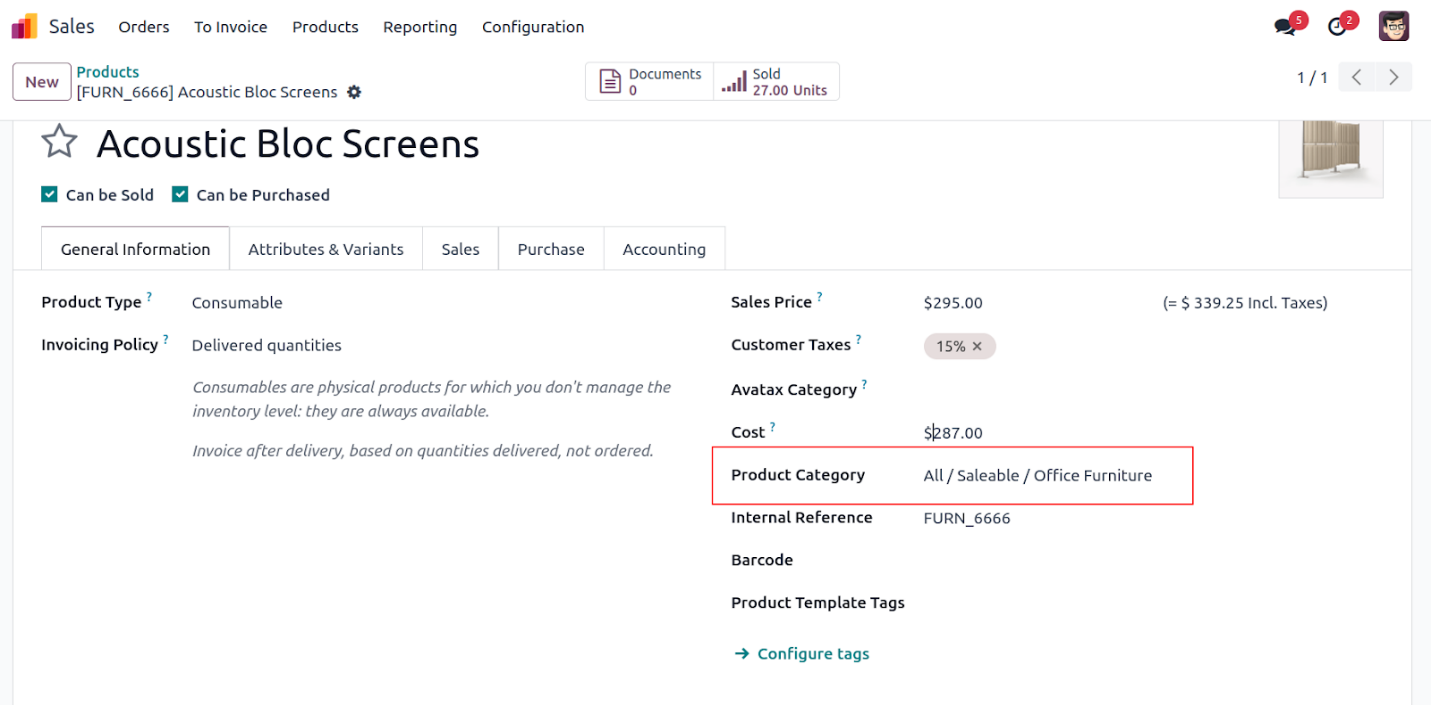Click the Odoo Sales app logo icon
The image size is (1431, 705).
click(24, 27)
